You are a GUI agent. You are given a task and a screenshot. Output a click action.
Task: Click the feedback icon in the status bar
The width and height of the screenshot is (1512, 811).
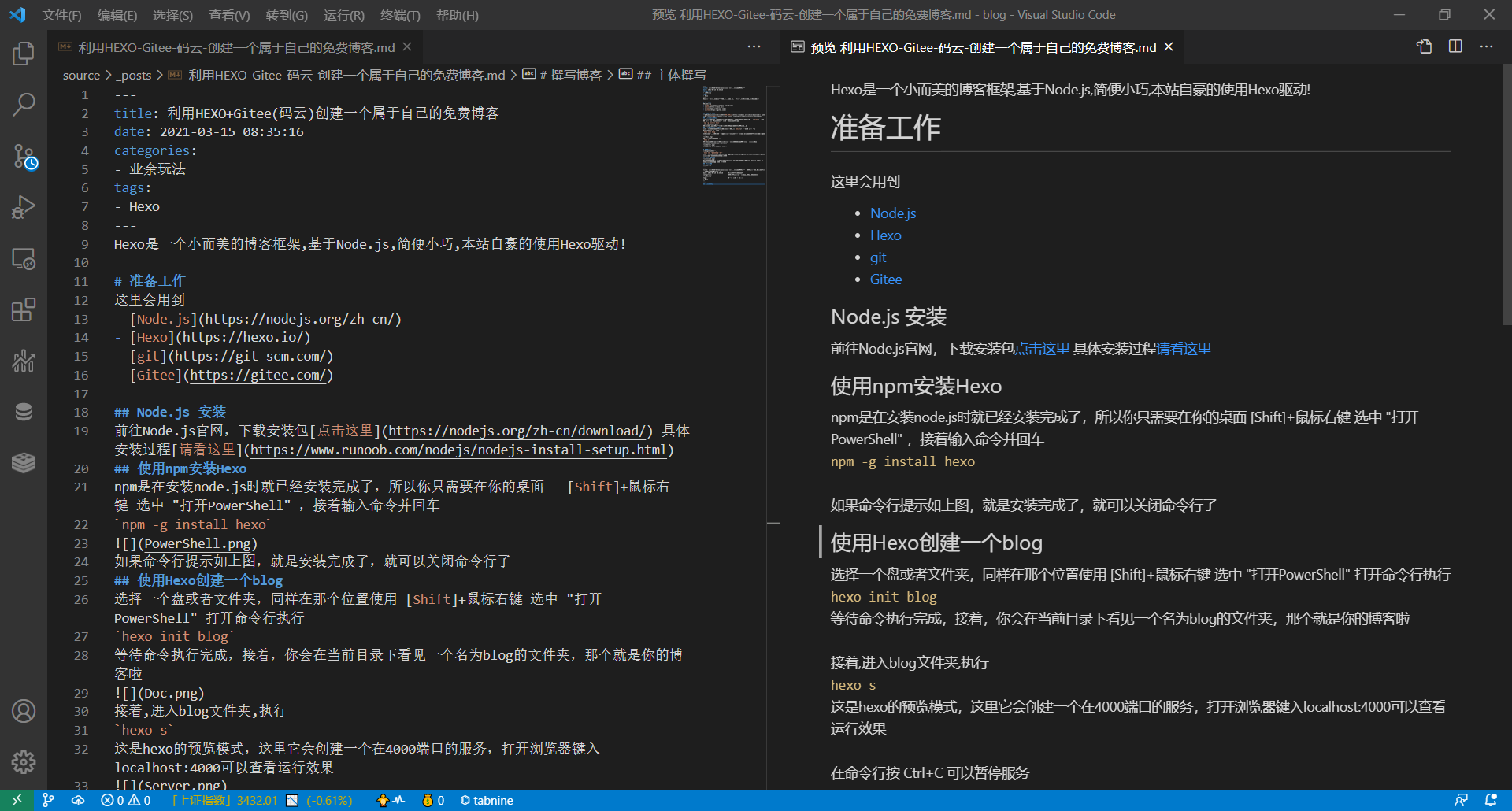(1461, 800)
